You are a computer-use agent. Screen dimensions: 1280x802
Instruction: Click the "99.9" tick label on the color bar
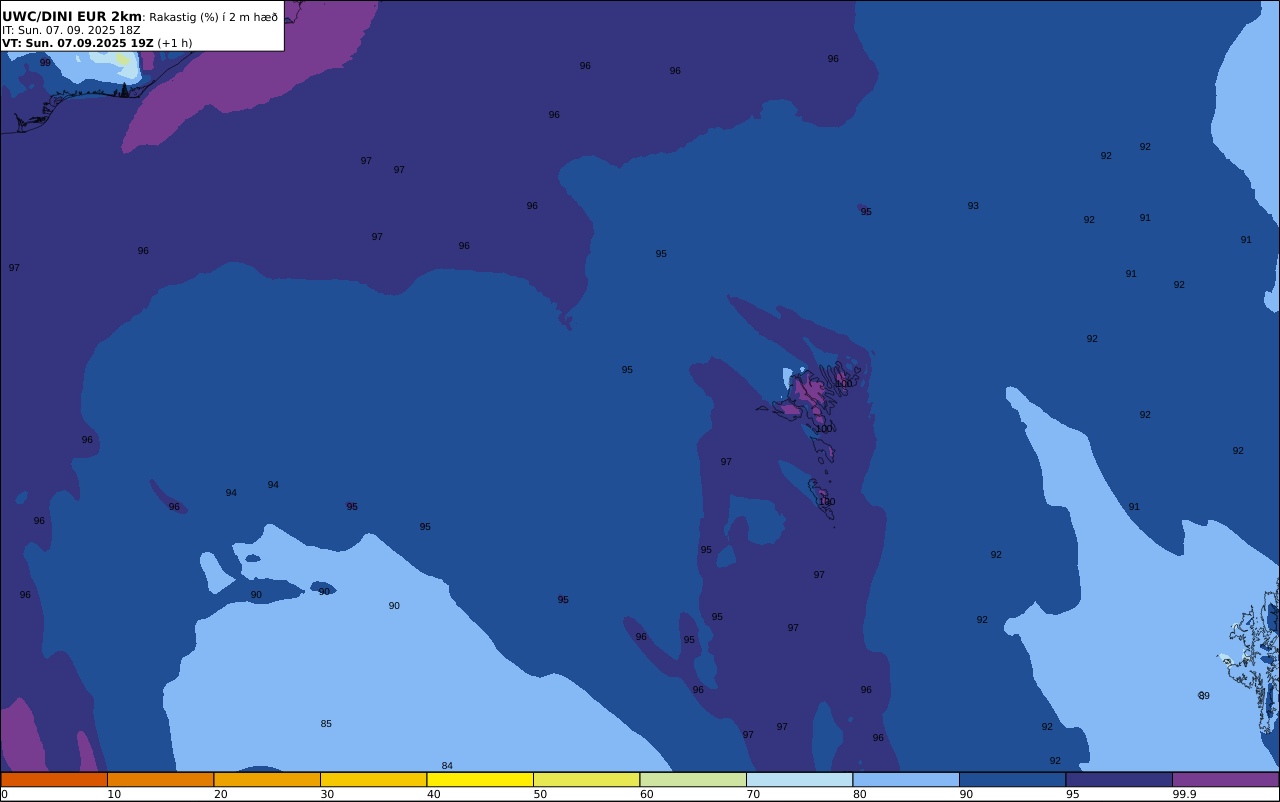click(1184, 794)
